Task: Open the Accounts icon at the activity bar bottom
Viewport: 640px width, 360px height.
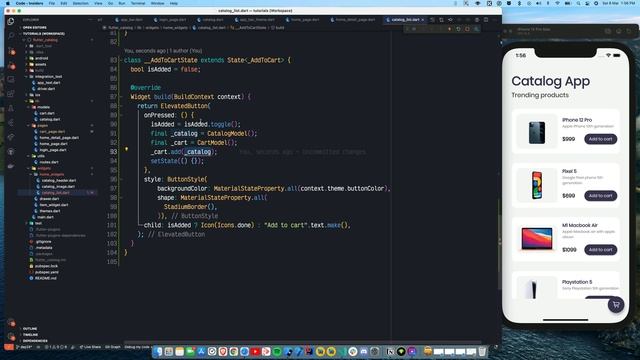Action: click(11, 322)
